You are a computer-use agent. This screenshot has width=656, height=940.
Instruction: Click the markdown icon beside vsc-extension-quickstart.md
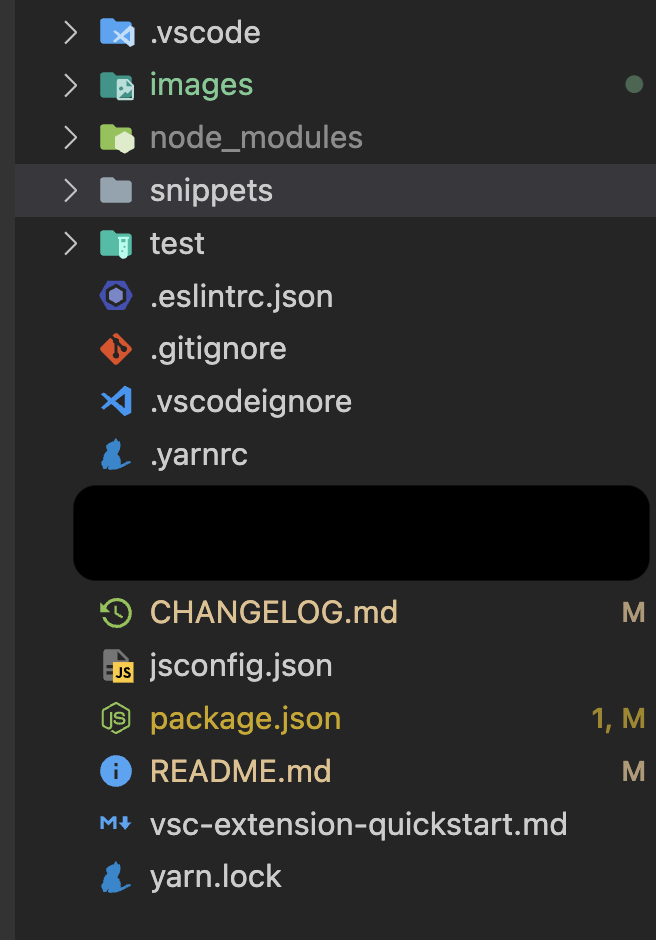(x=117, y=825)
